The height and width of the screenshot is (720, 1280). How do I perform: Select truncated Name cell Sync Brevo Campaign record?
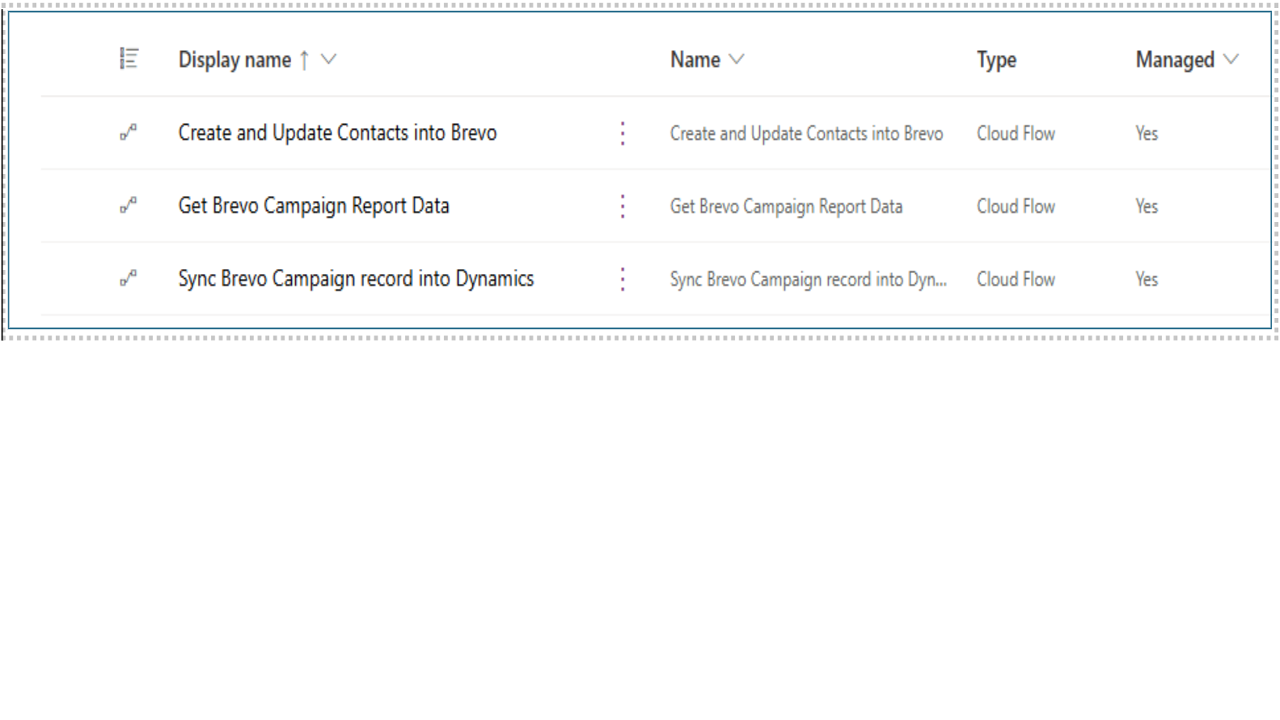[x=808, y=279]
